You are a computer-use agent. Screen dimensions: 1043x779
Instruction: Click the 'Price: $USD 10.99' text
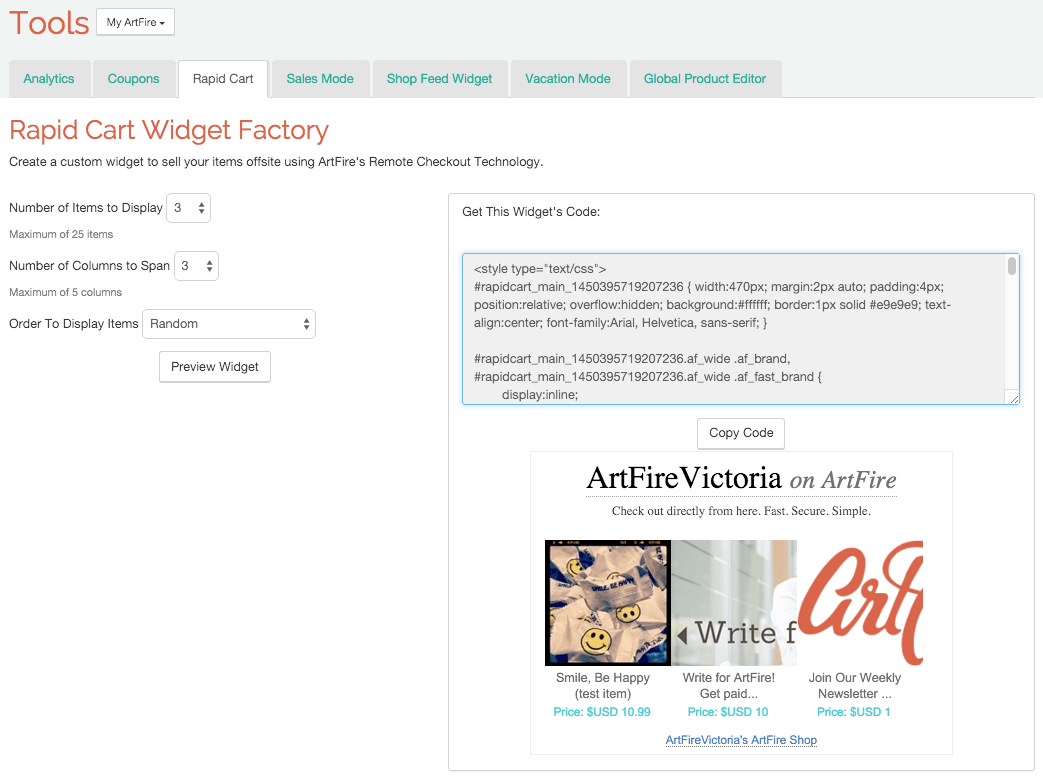coord(602,712)
